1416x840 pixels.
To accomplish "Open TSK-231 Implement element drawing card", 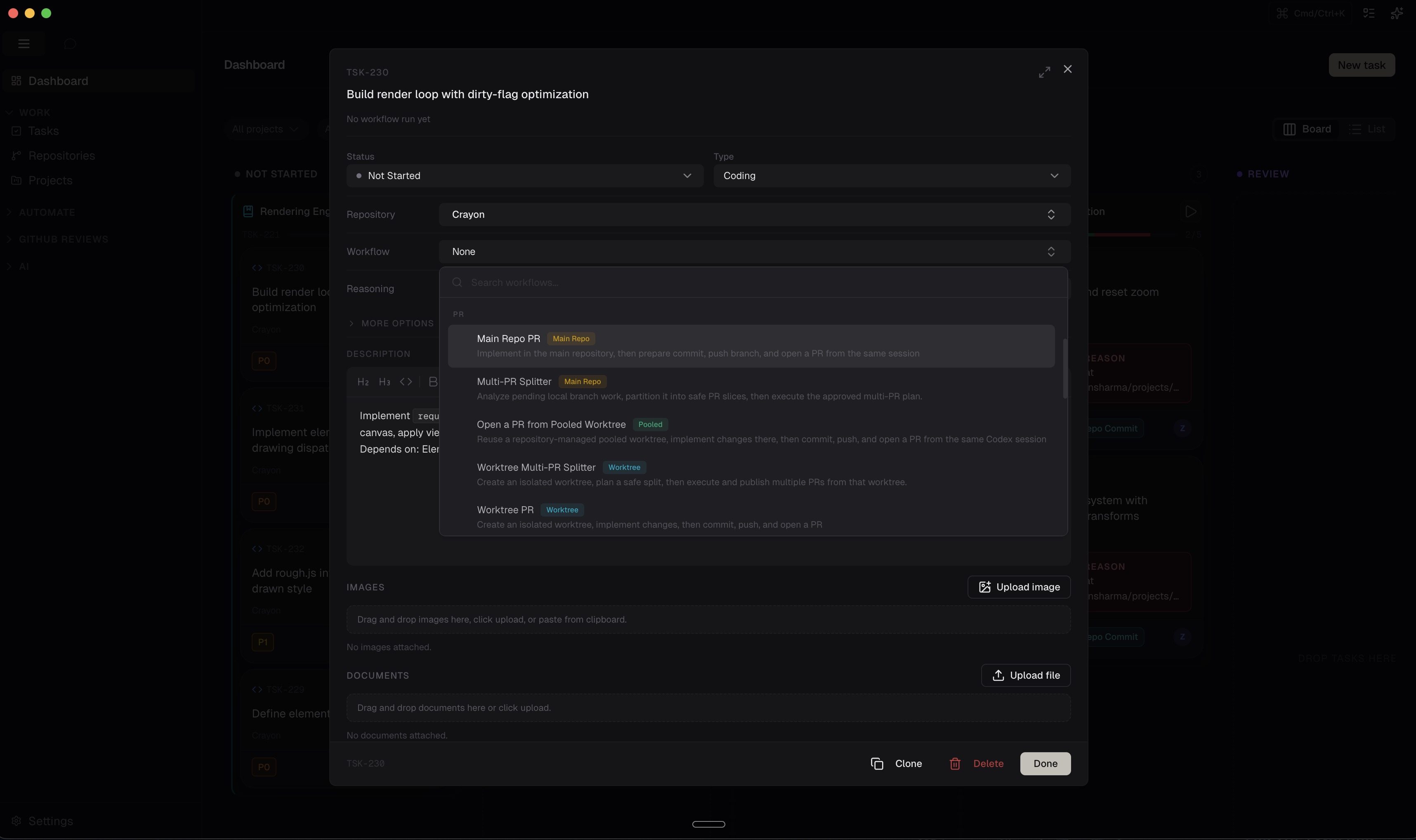I will click(x=286, y=455).
